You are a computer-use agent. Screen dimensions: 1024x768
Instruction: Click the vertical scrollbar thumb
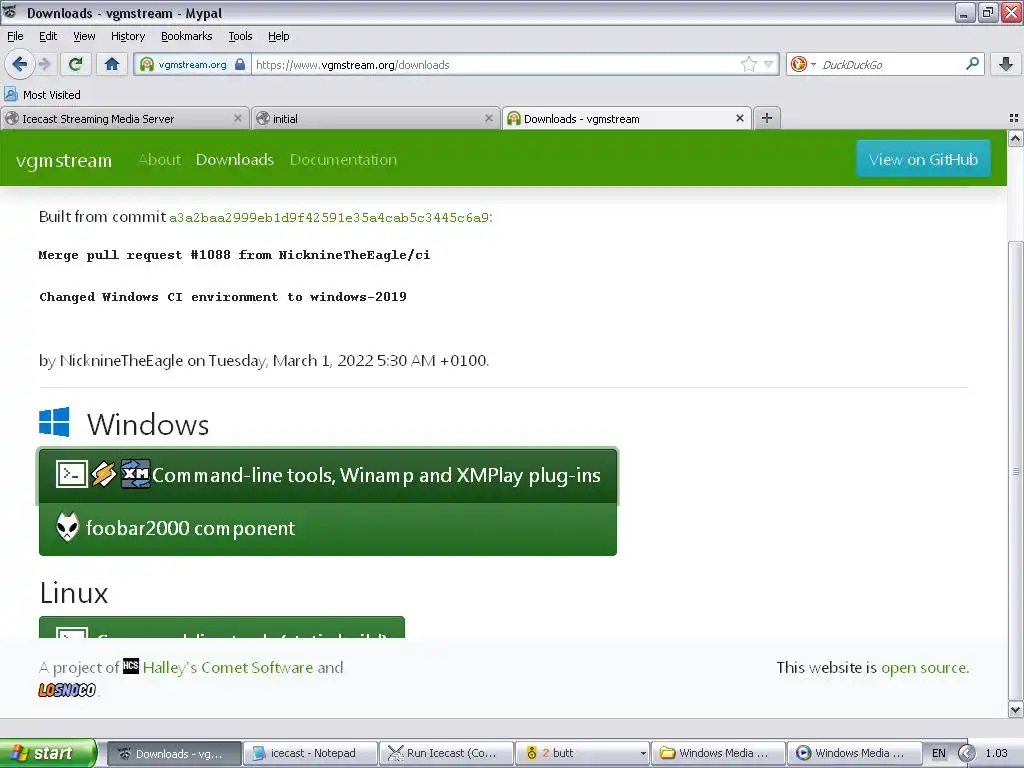point(1015,470)
